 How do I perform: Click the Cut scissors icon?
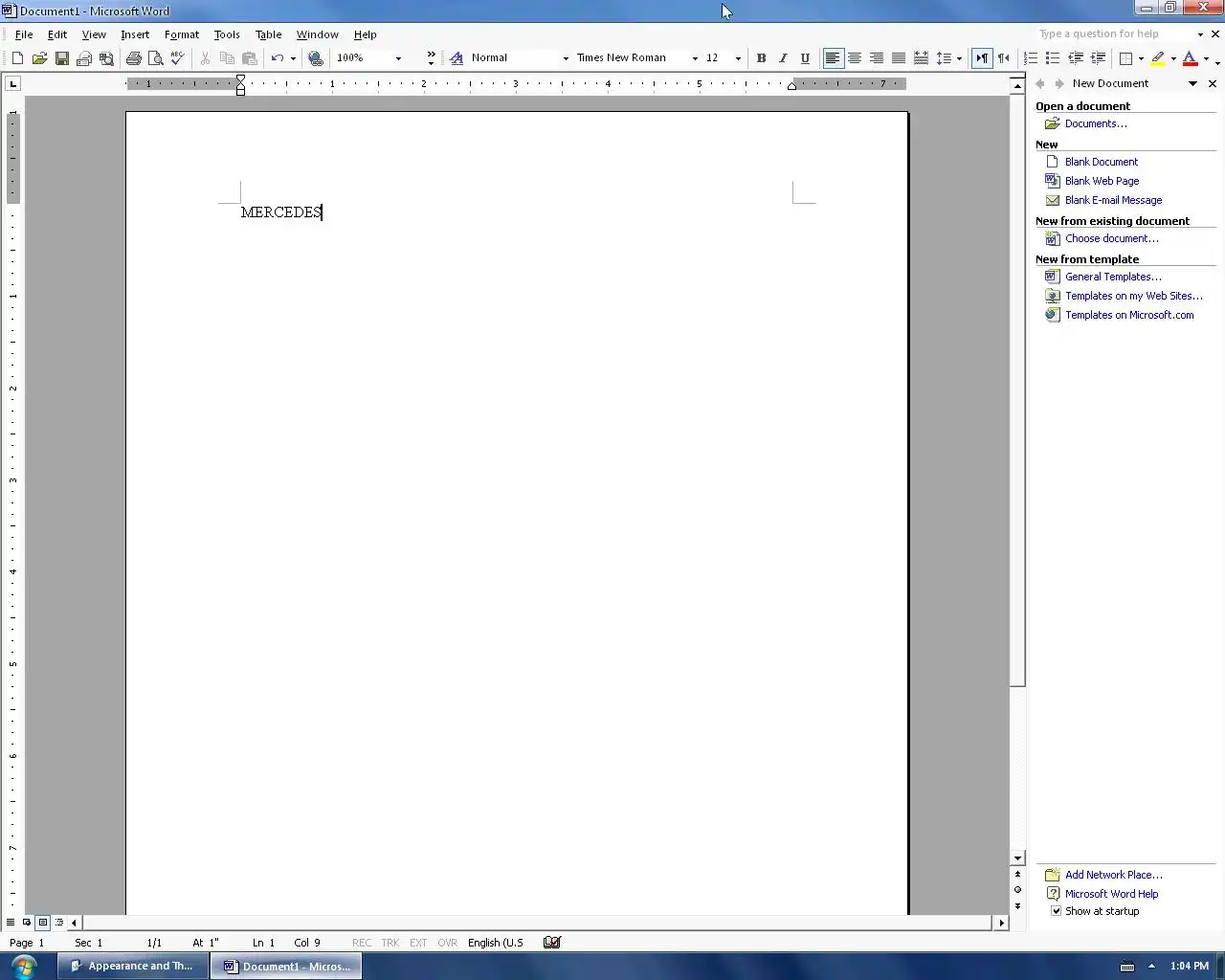coord(205,58)
